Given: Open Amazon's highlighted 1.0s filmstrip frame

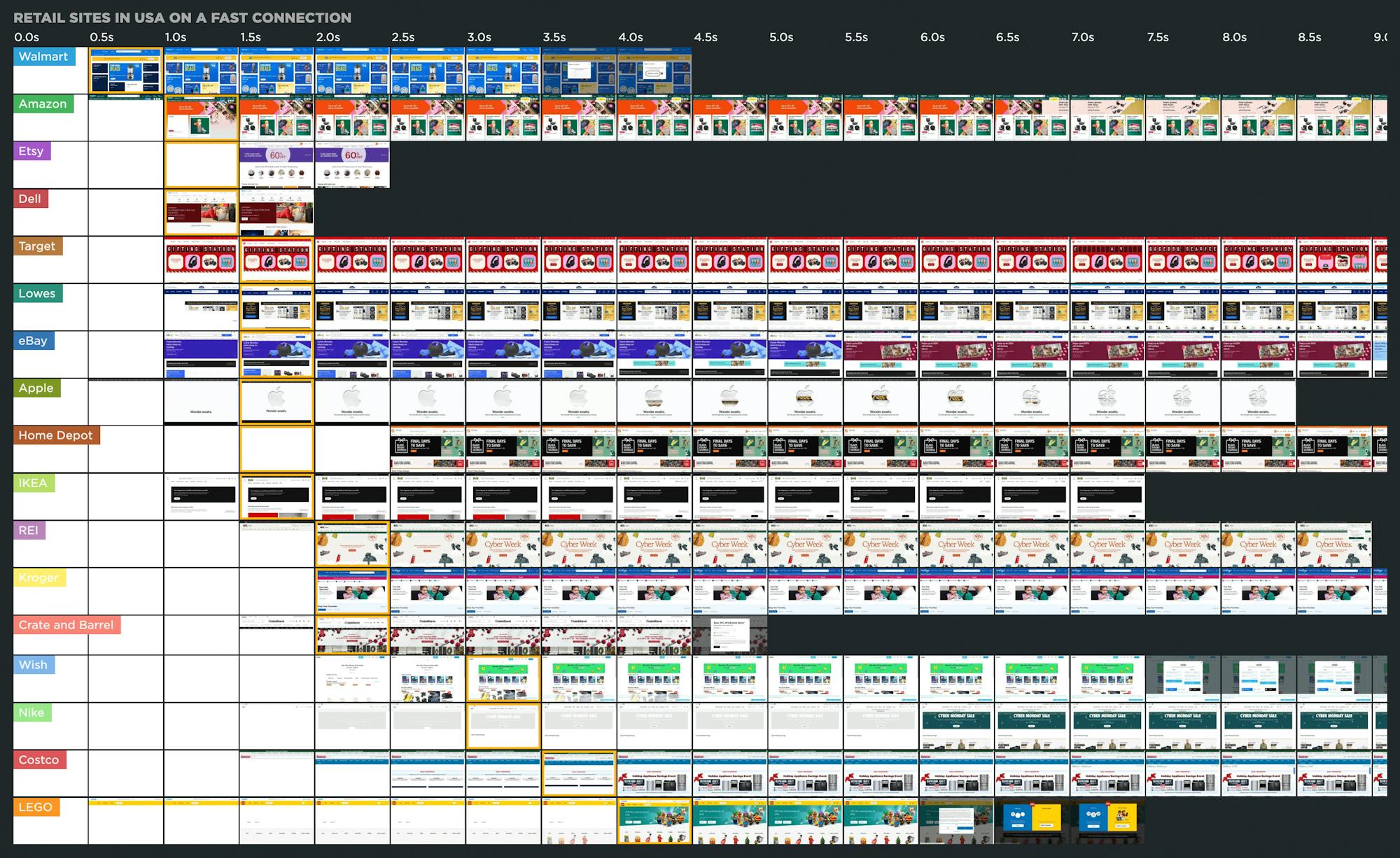Looking at the screenshot, I should point(202,118).
